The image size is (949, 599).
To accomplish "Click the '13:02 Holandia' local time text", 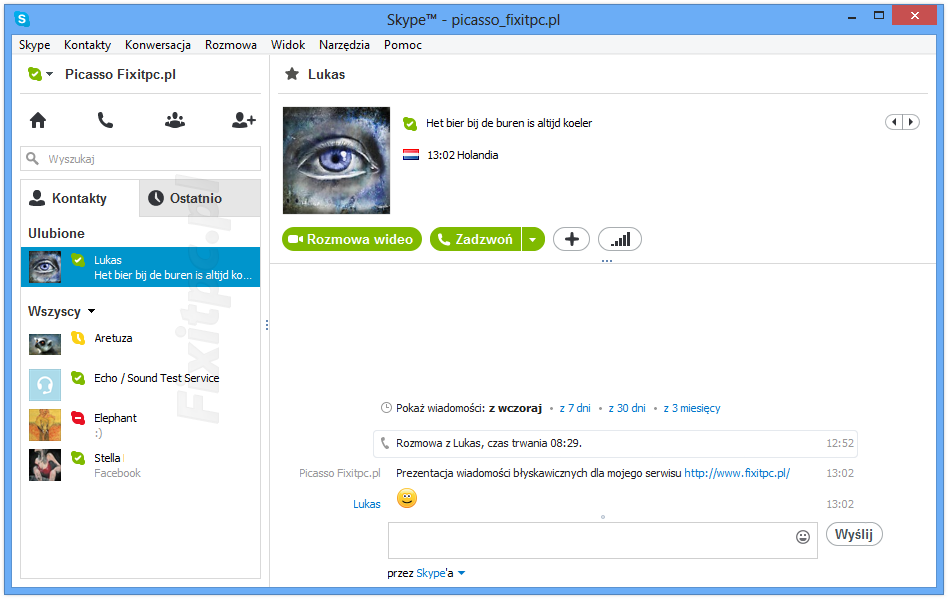I will pos(463,155).
